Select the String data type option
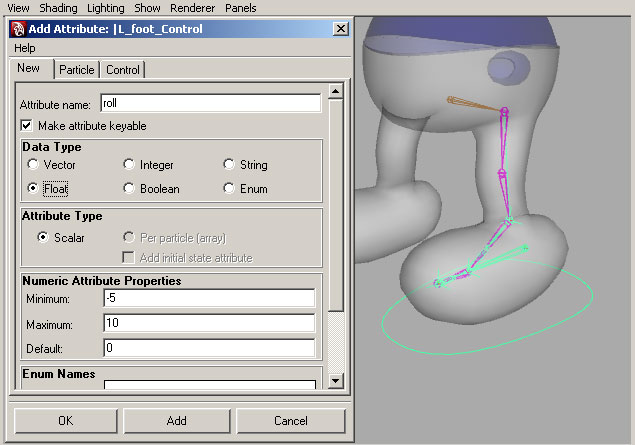The height and width of the screenshot is (445, 635). tap(230, 164)
